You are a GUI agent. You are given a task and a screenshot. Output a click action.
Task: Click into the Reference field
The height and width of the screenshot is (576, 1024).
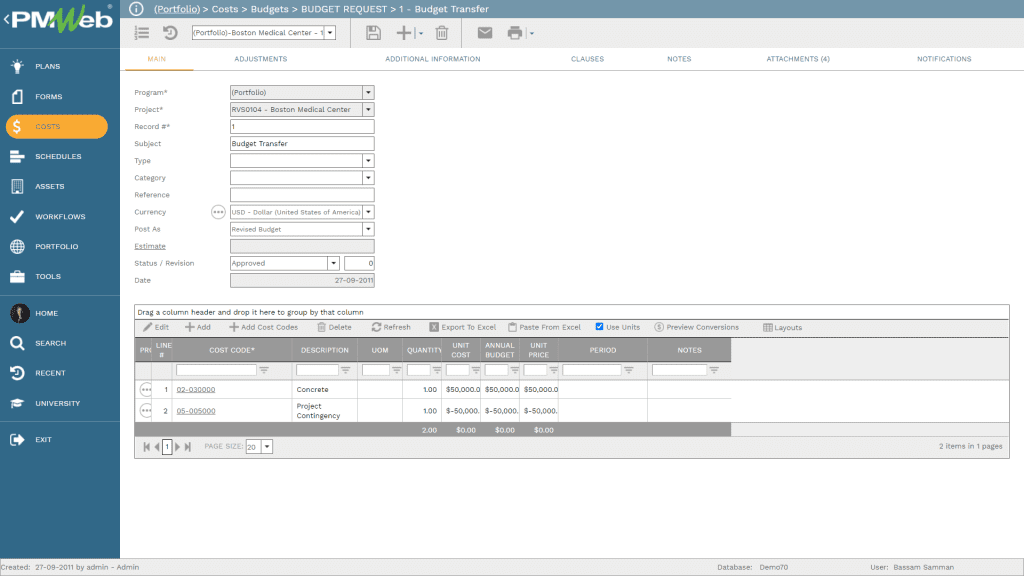(x=302, y=195)
